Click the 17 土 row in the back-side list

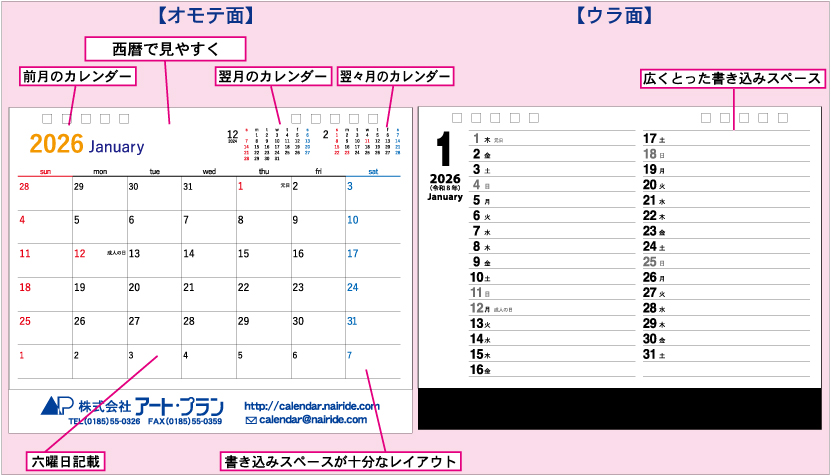coord(726,139)
